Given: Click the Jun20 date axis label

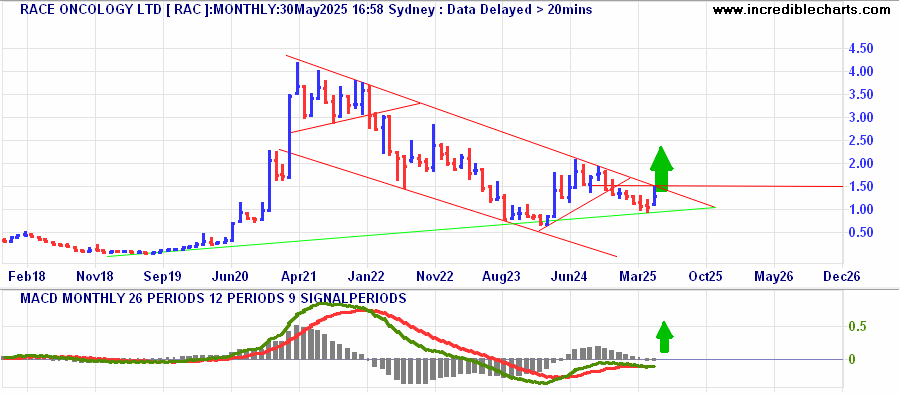Looking at the screenshot, I should click(230, 277).
